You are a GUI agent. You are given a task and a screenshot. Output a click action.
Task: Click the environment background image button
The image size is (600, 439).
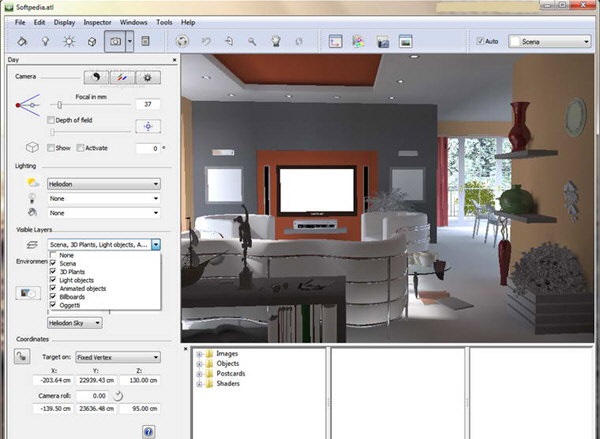point(28,293)
